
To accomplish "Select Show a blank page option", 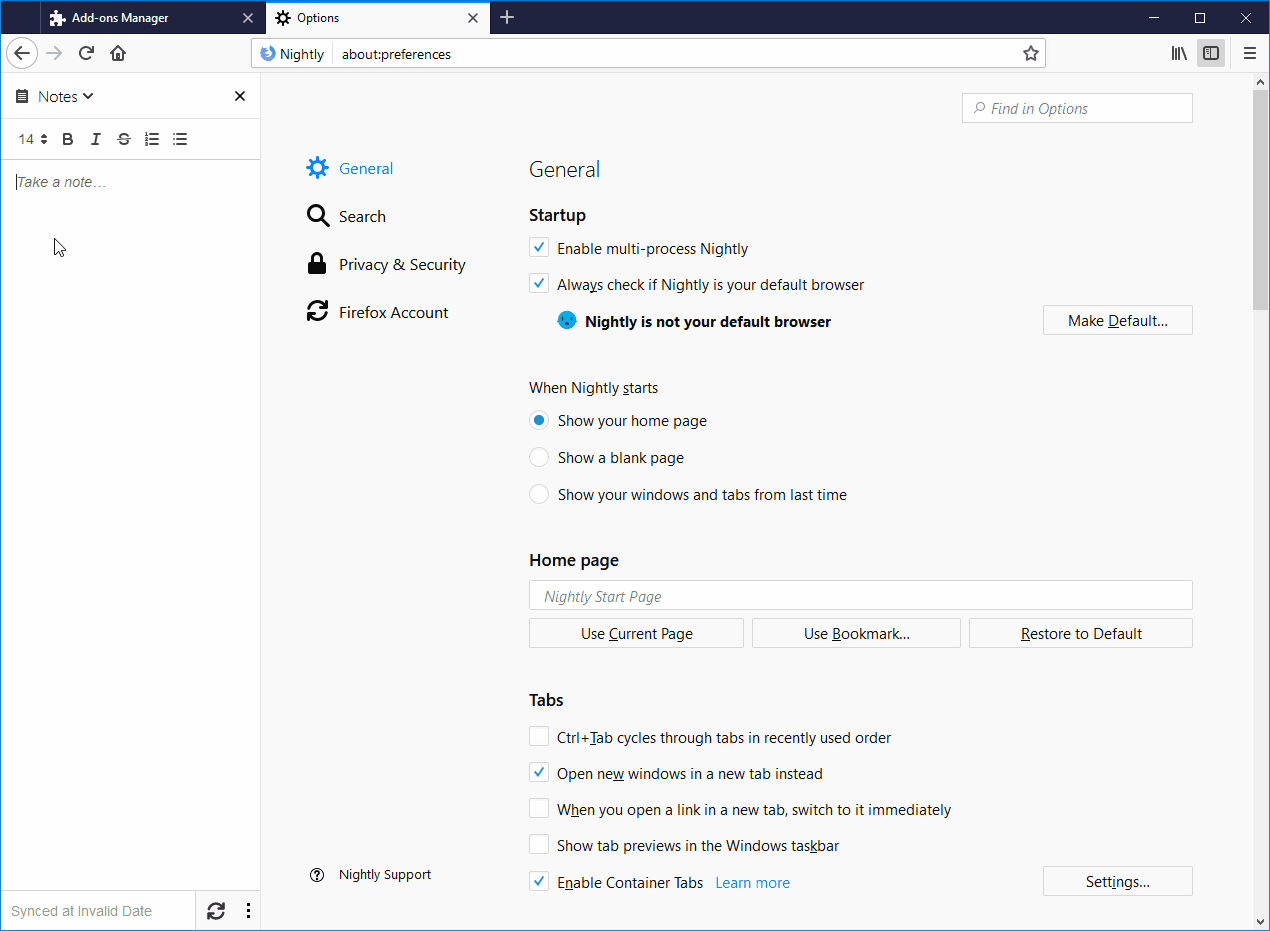I will click(539, 457).
